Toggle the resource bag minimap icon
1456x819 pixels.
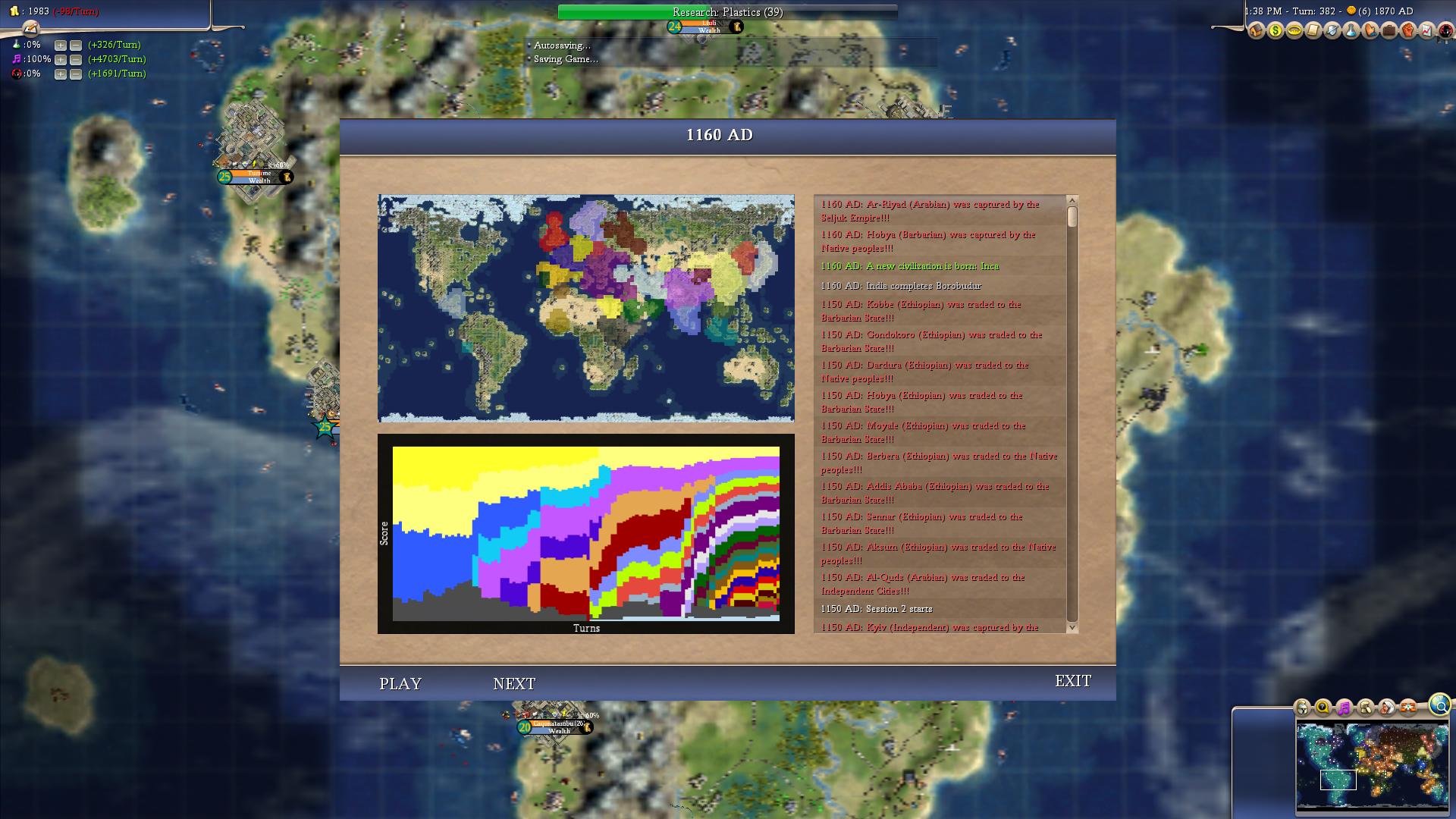(x=1366, y=708)
